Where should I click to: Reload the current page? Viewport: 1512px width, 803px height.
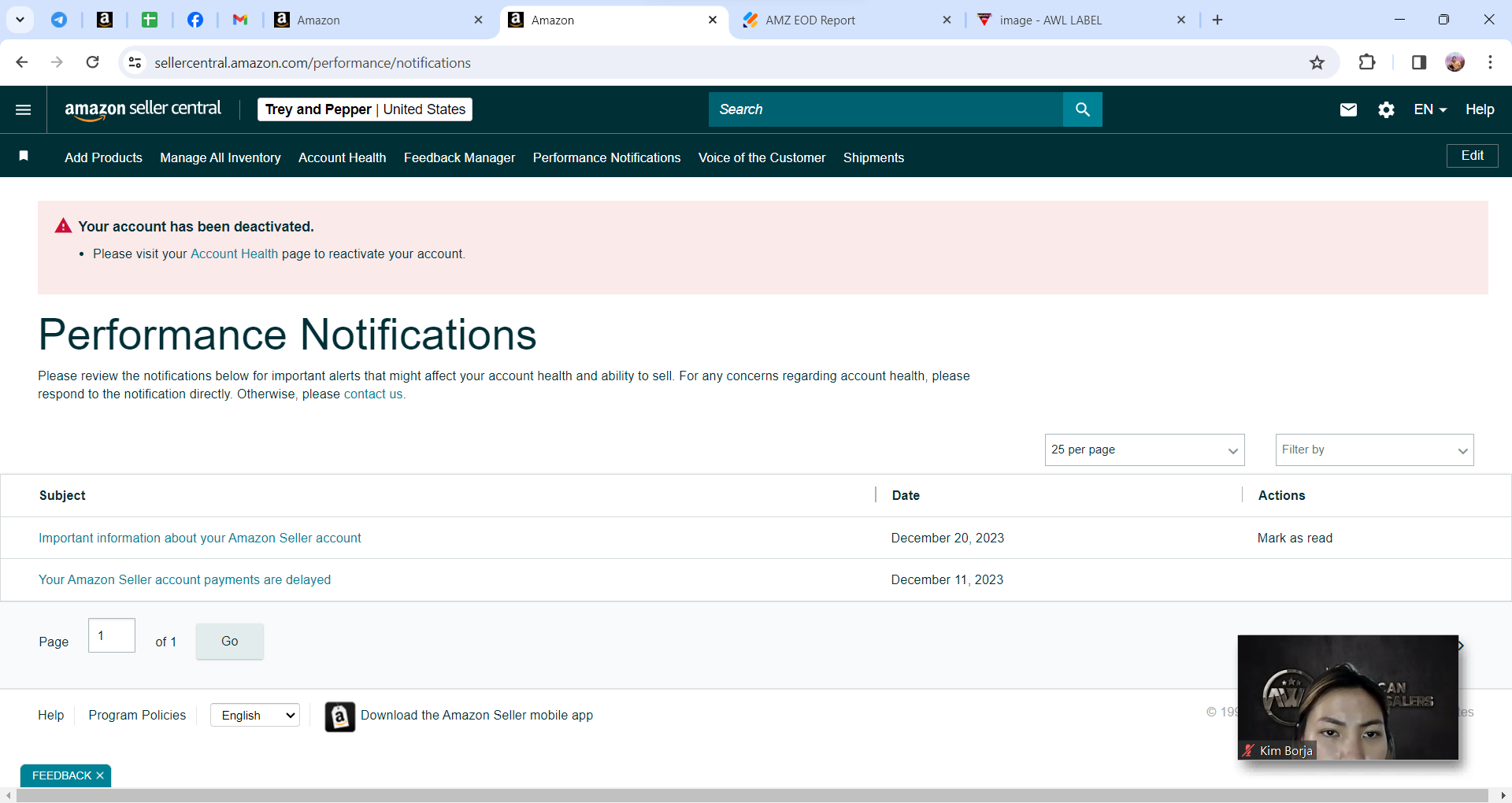click(x=93, y=62)
